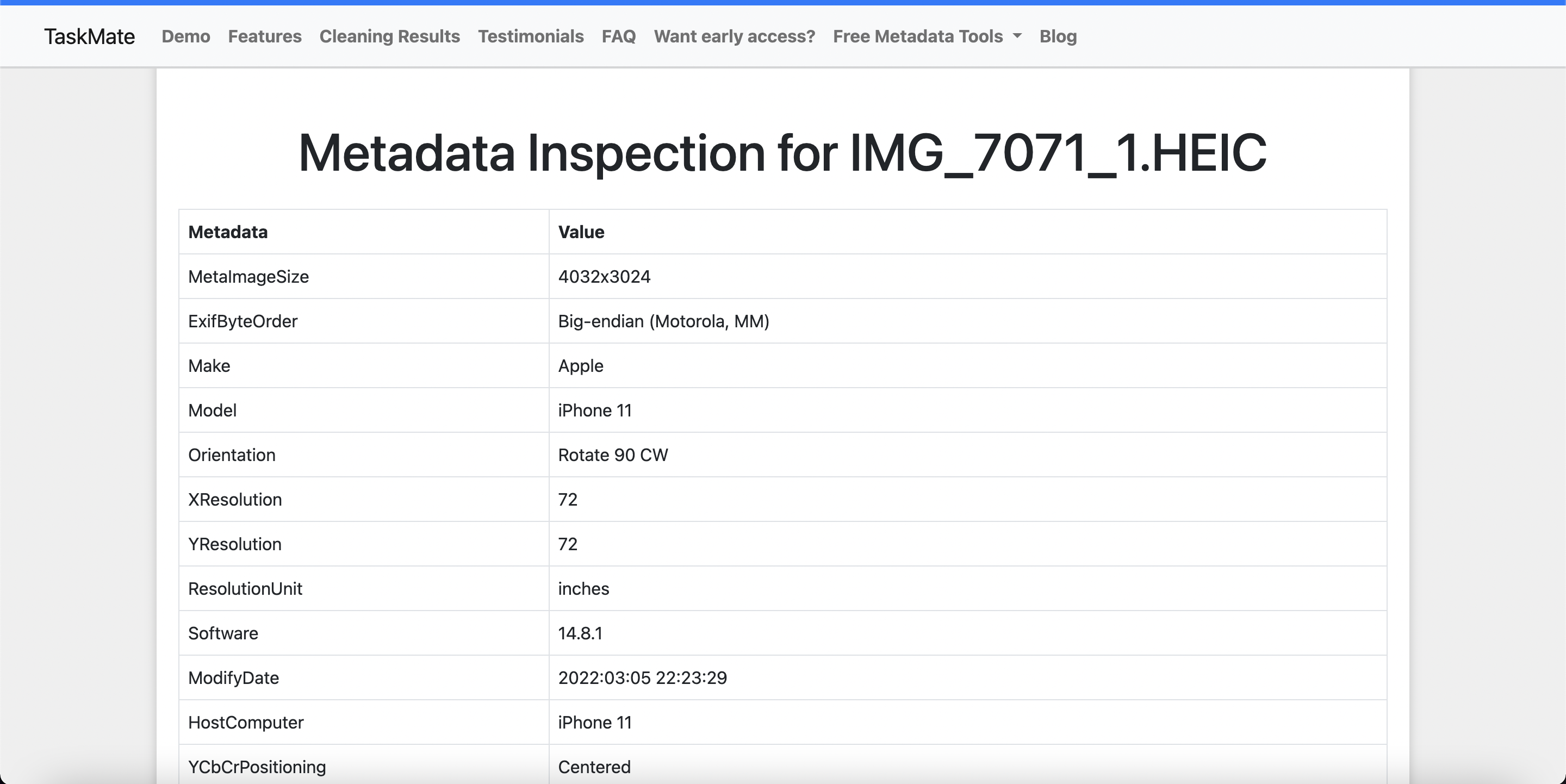Select 'iPhone 11' in HostComputer row
The width and height of the screenshot is (1566, 784).
click(595, 722)
